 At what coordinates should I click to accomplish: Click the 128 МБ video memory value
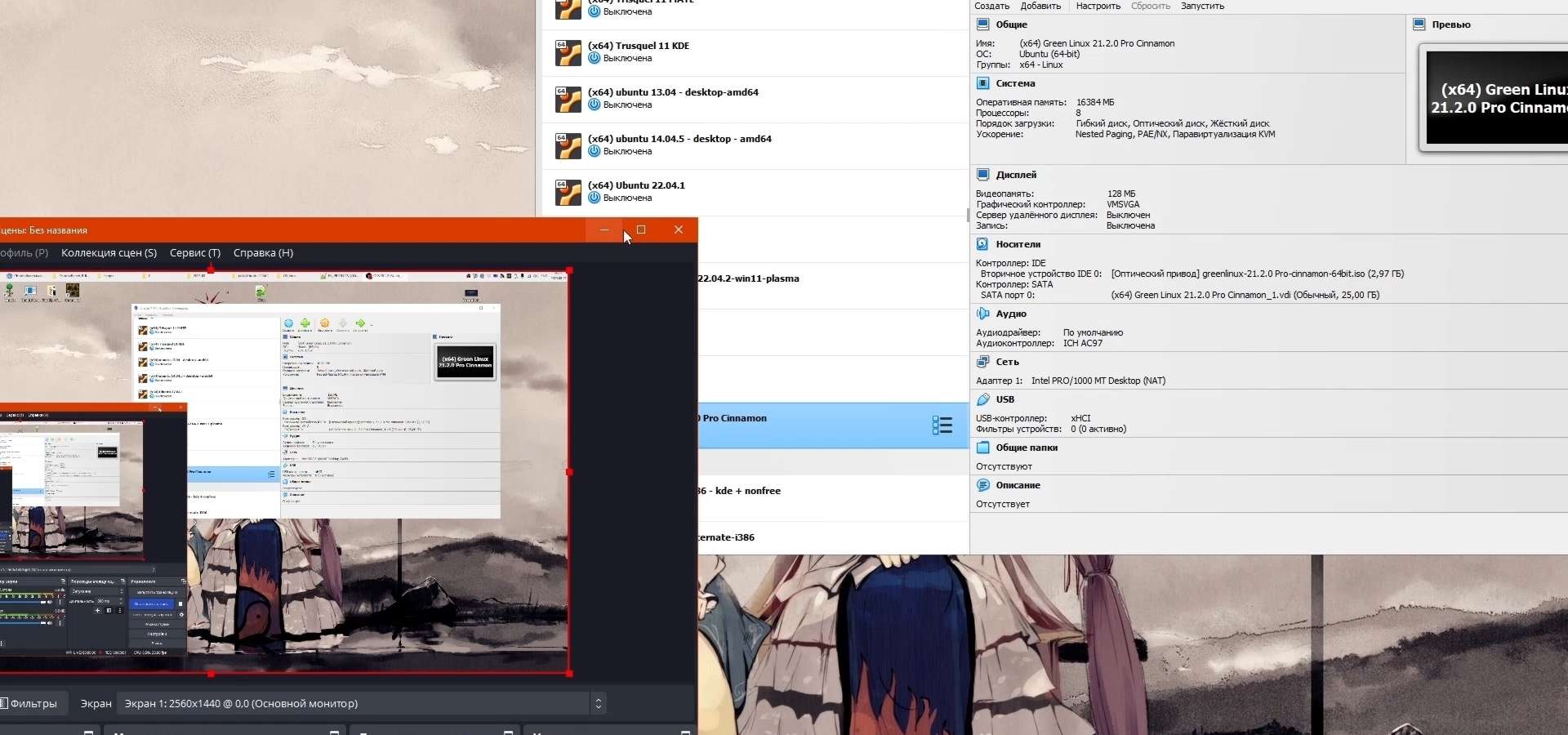pos(1121,194)
